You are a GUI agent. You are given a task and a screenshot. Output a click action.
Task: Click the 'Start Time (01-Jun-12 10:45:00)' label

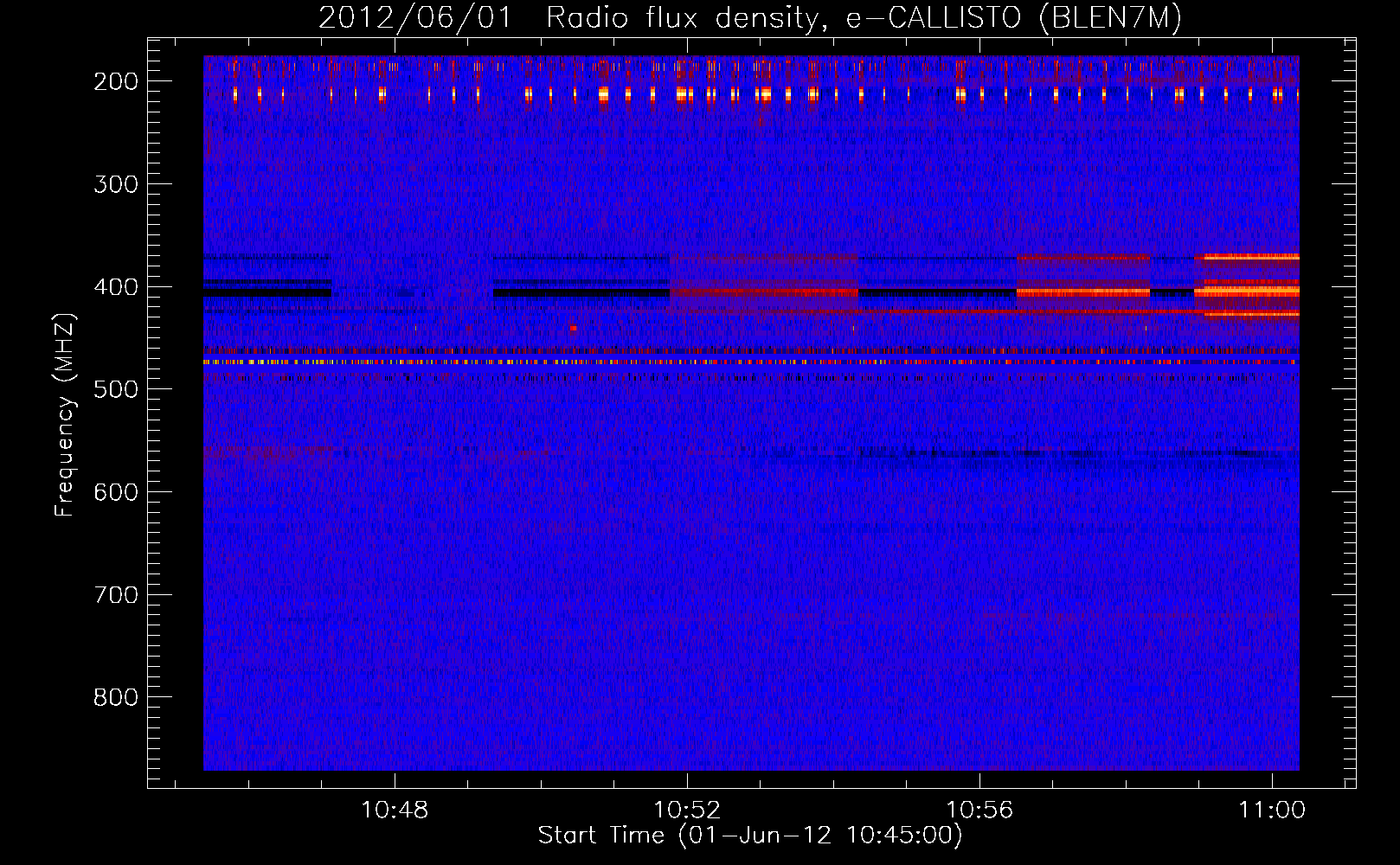click(x=750, y=836)
